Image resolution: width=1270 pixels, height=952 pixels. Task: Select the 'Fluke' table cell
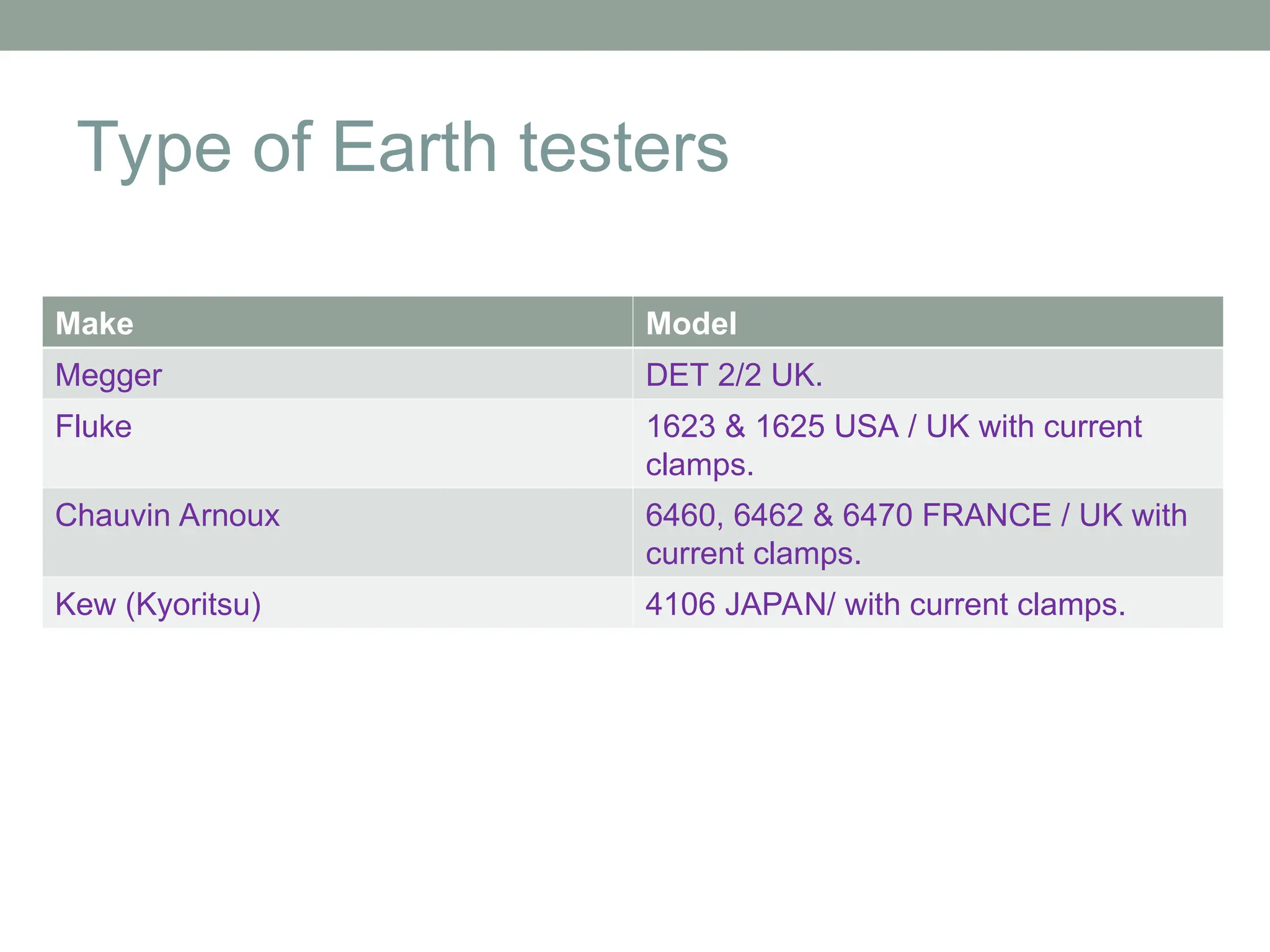(x=338, y=444)
